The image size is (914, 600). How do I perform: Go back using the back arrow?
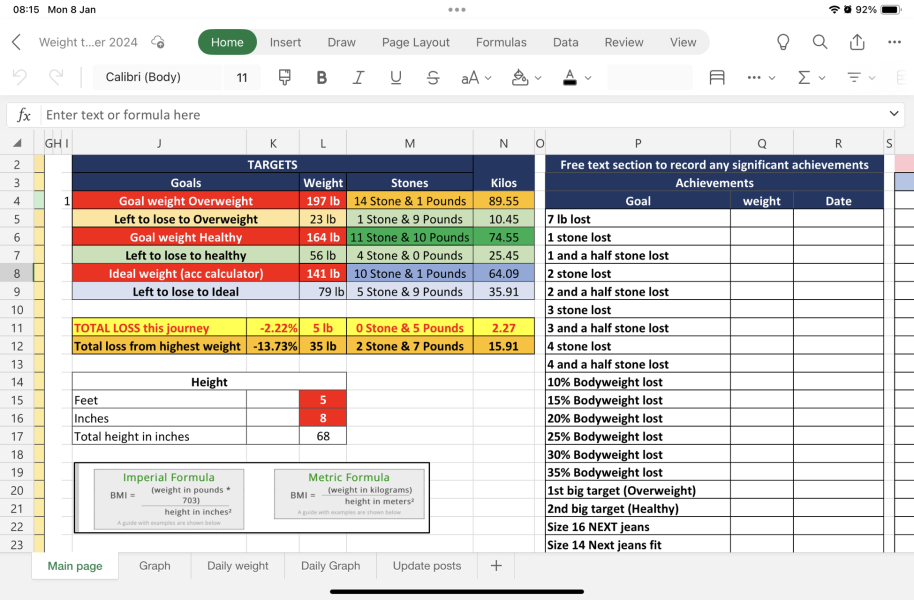[16, 42]
